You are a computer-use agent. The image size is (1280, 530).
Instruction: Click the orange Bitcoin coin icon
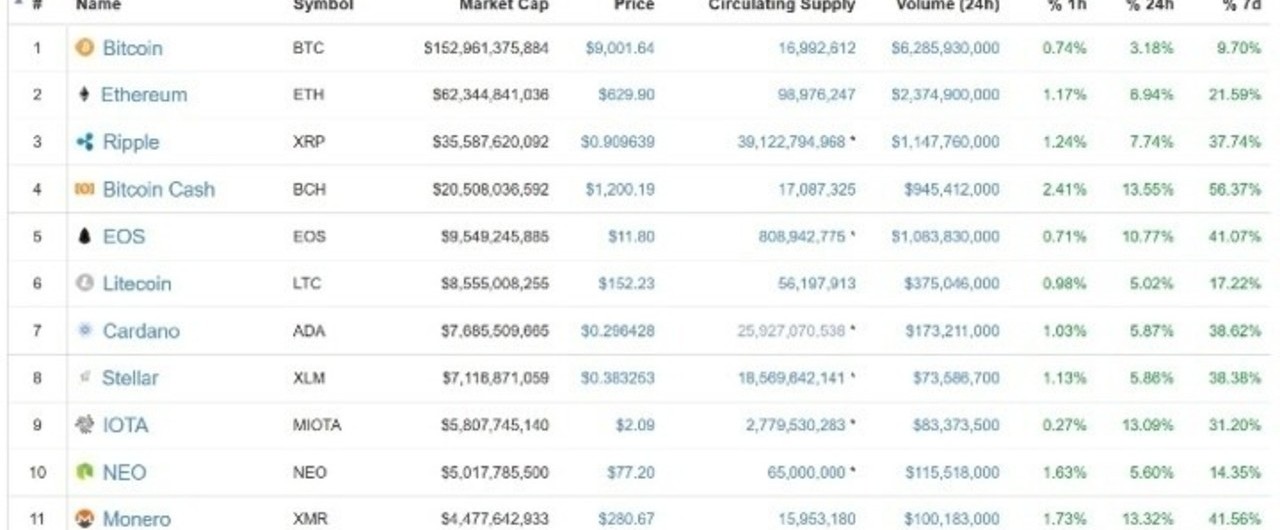85,48
